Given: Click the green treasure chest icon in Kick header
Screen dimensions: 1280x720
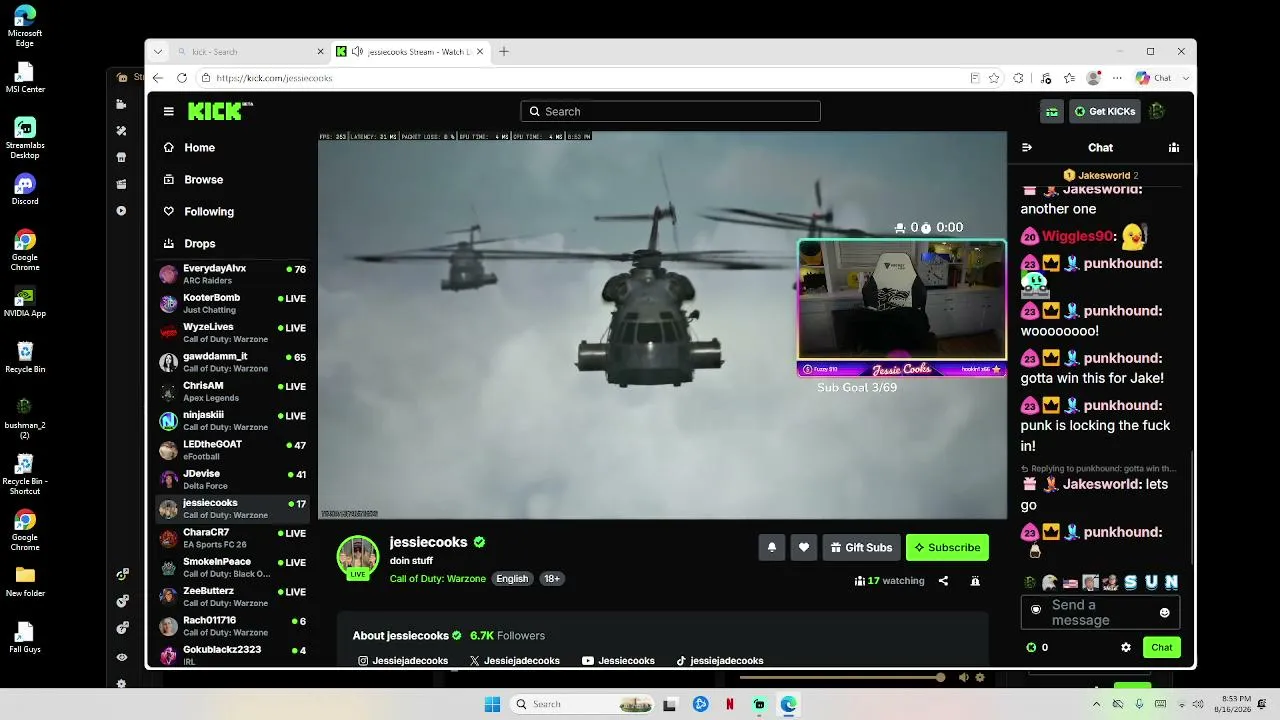Looking at the screenshot, I should (1052, 111).
